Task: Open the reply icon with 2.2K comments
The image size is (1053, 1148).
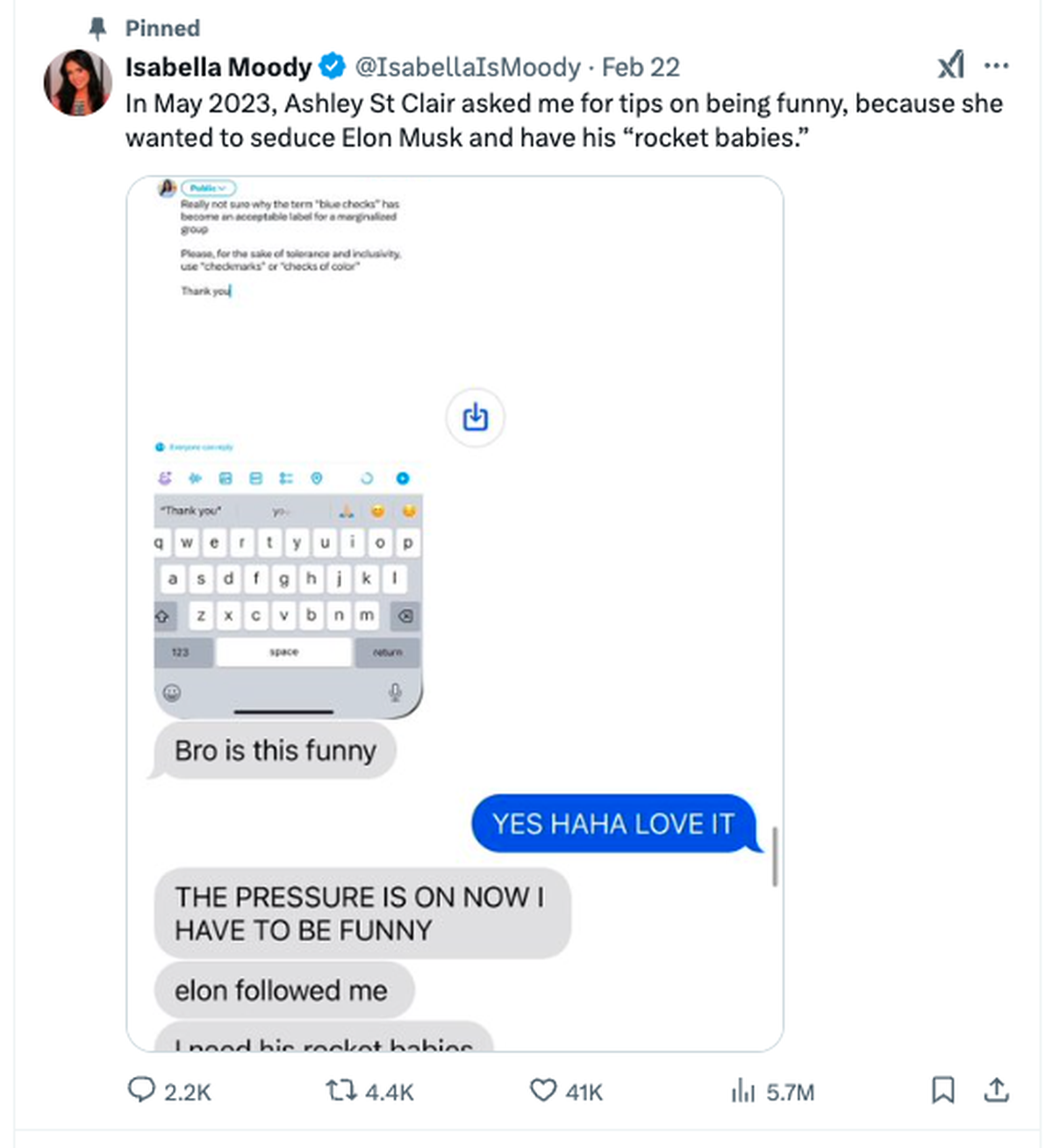Action: click(141, 1090)
